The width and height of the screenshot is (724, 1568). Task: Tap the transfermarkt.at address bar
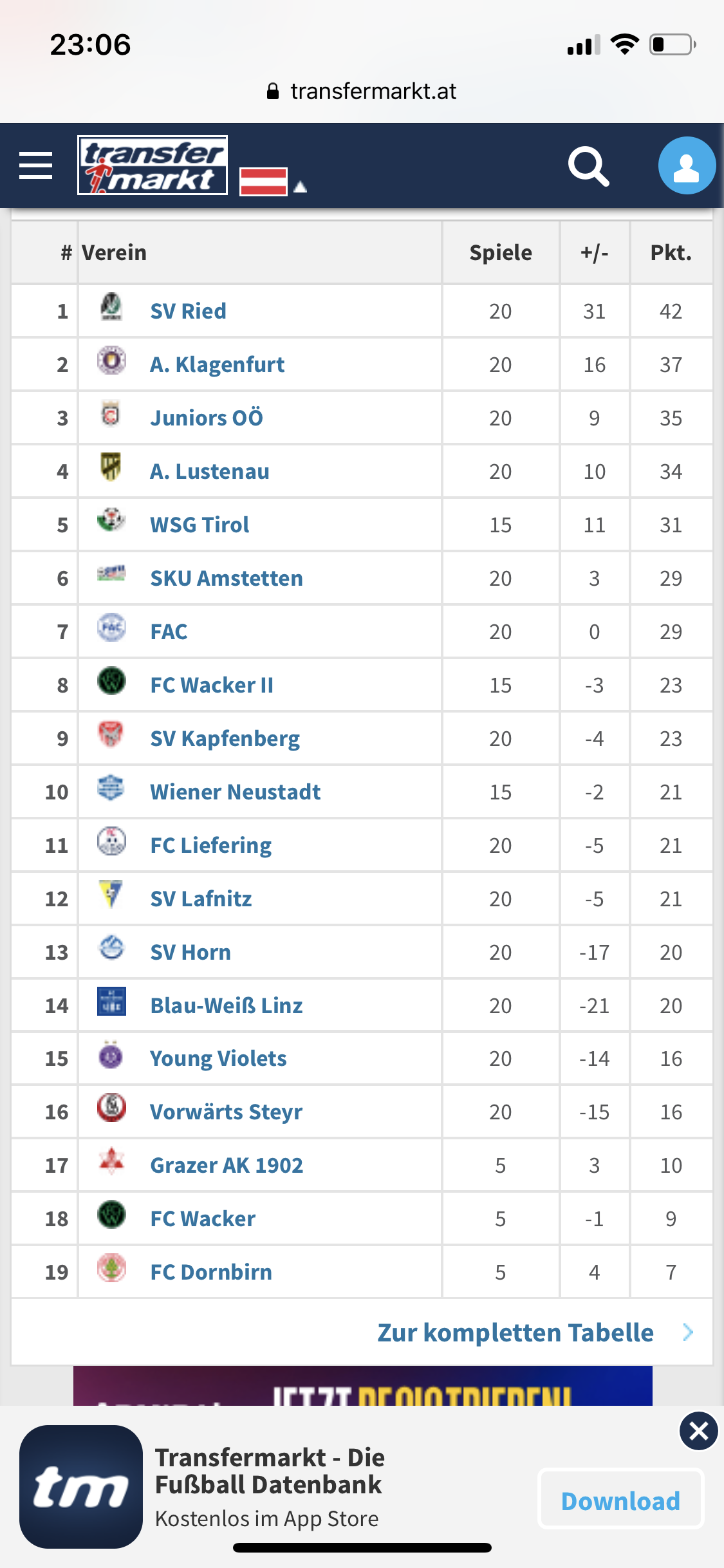click(x=362, y=91)
